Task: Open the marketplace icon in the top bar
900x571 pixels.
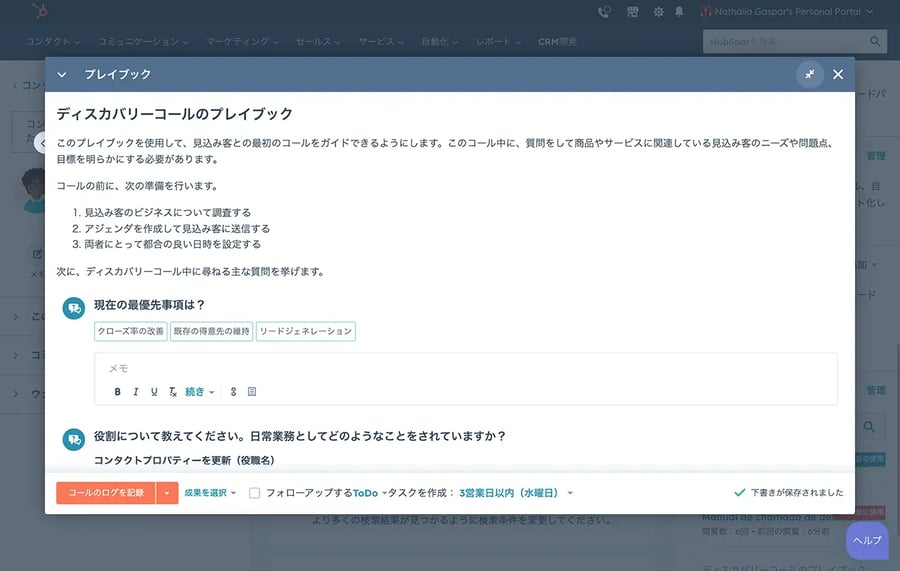Action: tap(632, 12)
